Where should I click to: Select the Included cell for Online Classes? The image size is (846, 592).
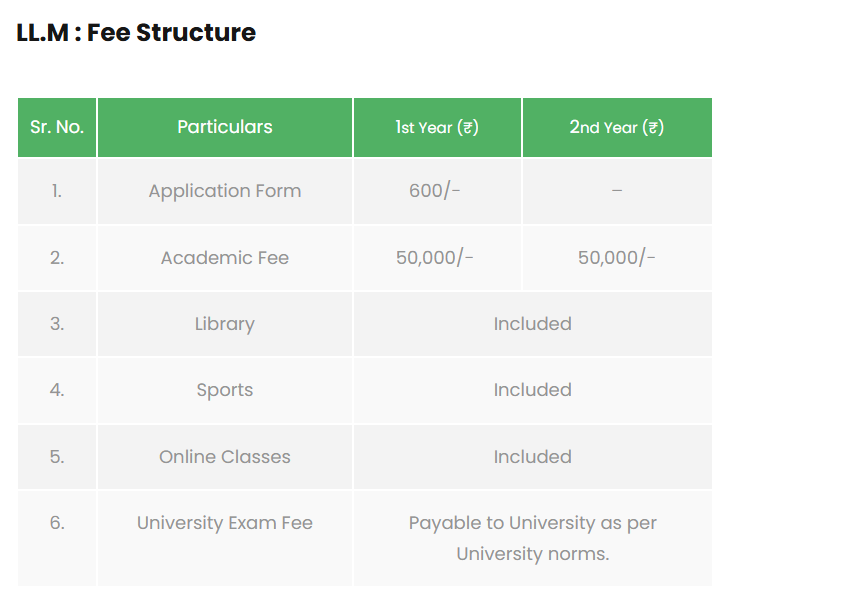point(532,457)
